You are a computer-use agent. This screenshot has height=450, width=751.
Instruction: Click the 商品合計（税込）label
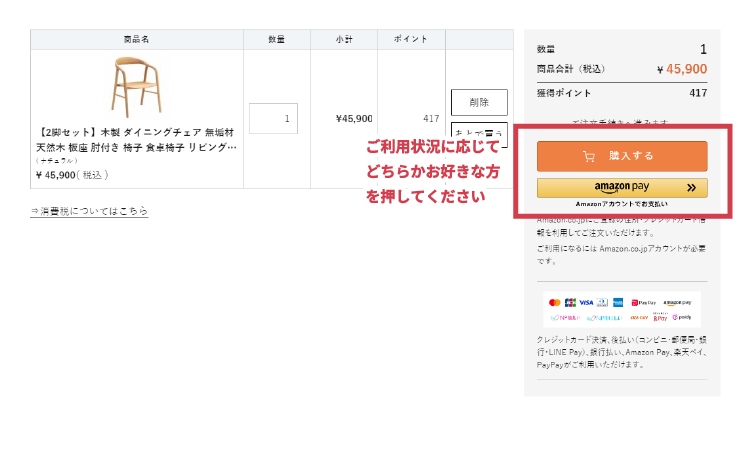(x=571, y=69)
